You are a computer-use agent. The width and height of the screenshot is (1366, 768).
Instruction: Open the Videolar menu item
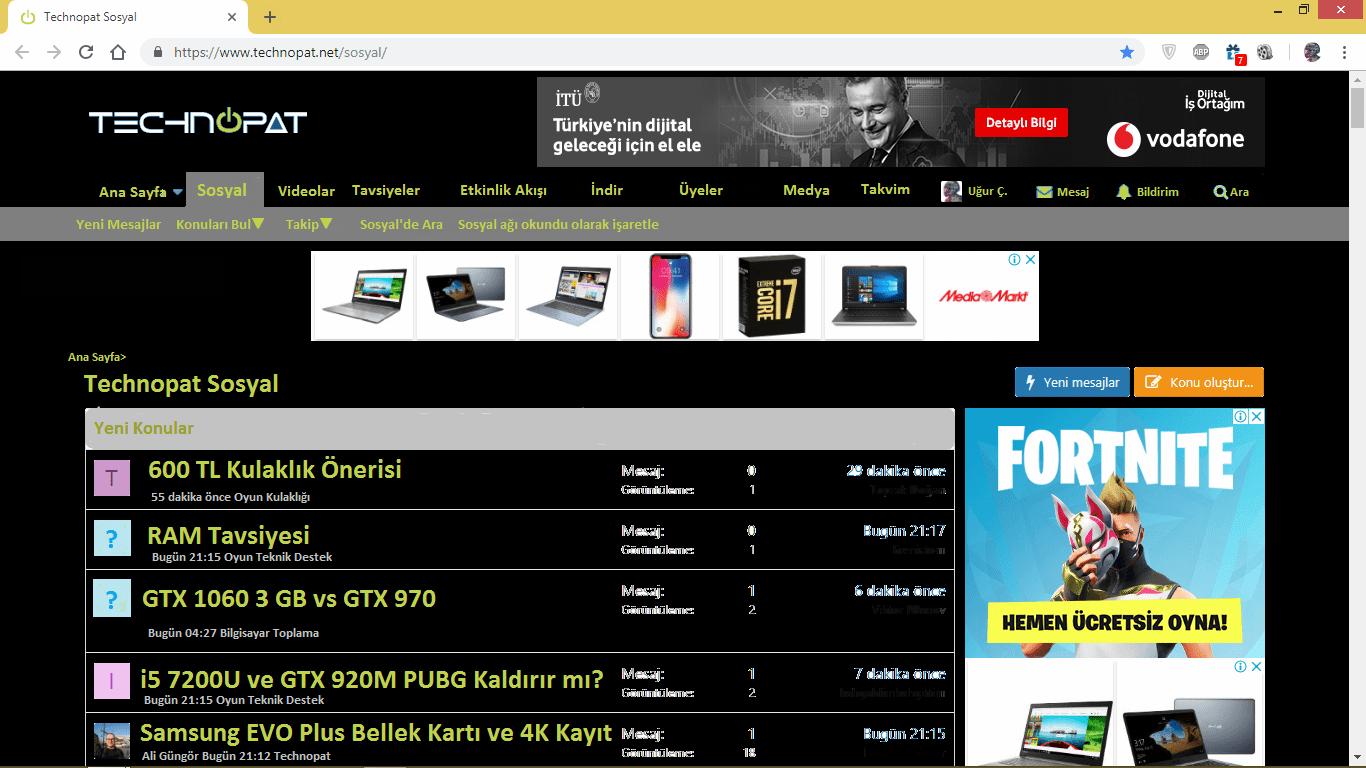click(306, 191)
